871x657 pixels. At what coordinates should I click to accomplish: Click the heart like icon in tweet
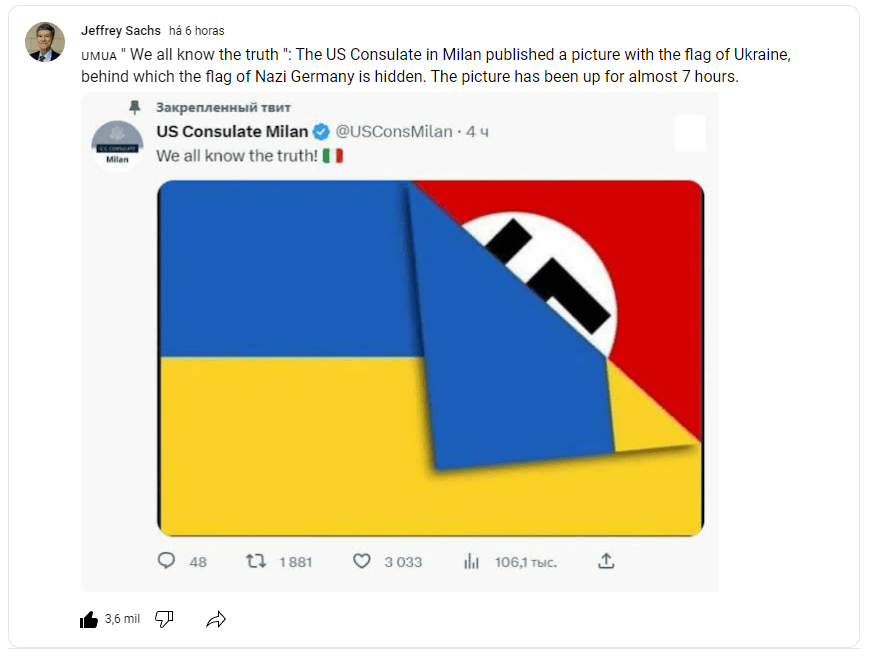(362, 562)
